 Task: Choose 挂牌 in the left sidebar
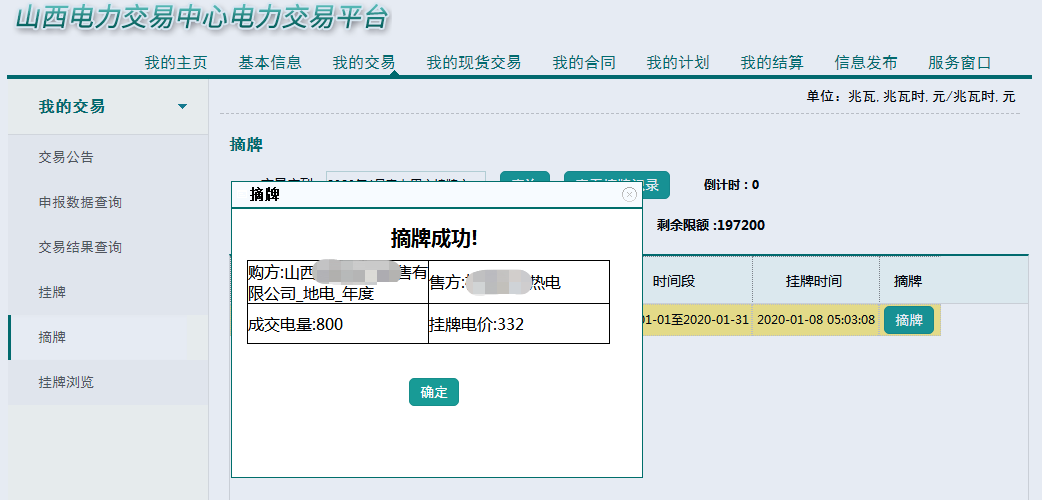click(52, 292)
